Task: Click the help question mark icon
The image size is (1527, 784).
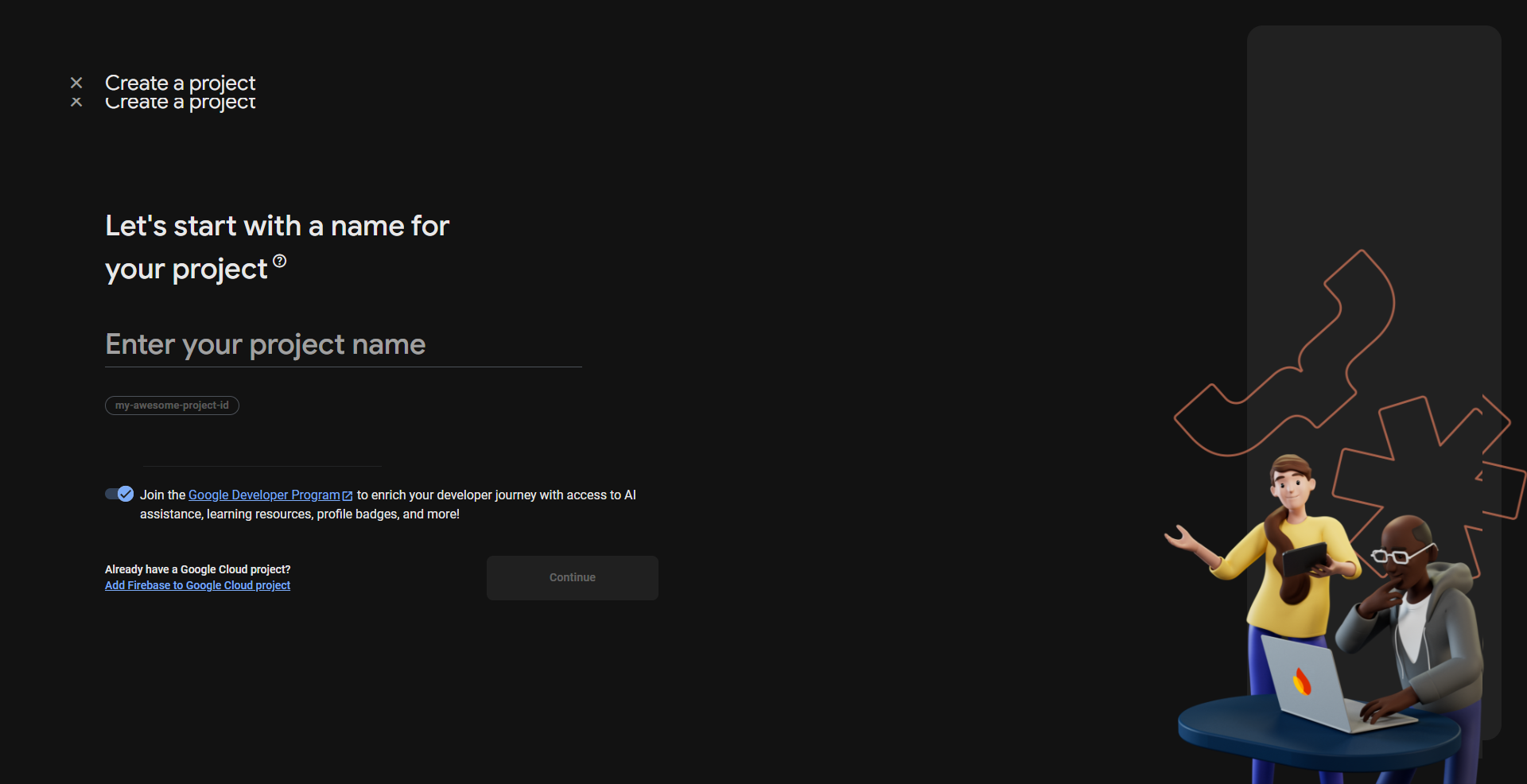Action: pyautogui.click(x=279, y=261)
